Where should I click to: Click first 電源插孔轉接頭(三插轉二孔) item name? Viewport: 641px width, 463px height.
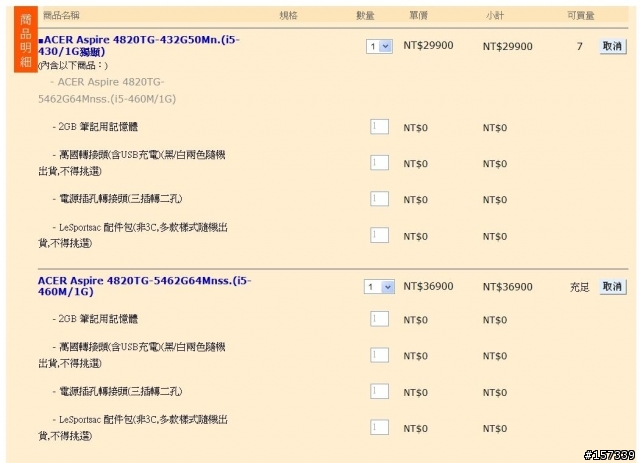121,199
